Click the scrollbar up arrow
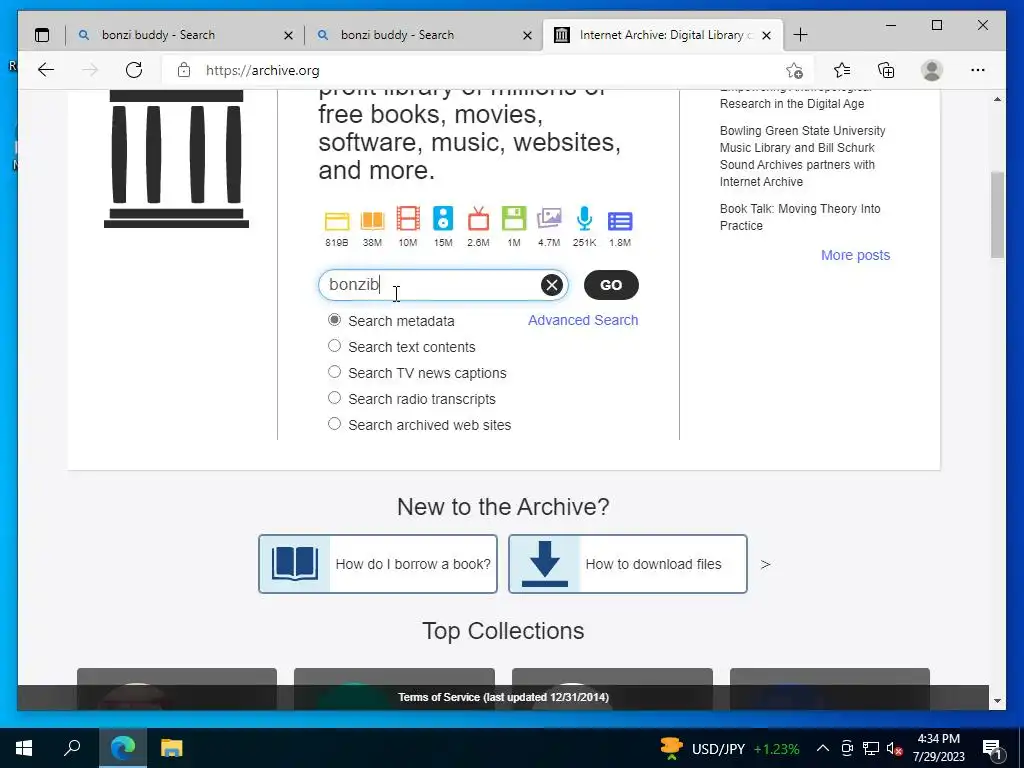Image resolution: width=1024 pixels, height=768 pixels. coord(997,99)
